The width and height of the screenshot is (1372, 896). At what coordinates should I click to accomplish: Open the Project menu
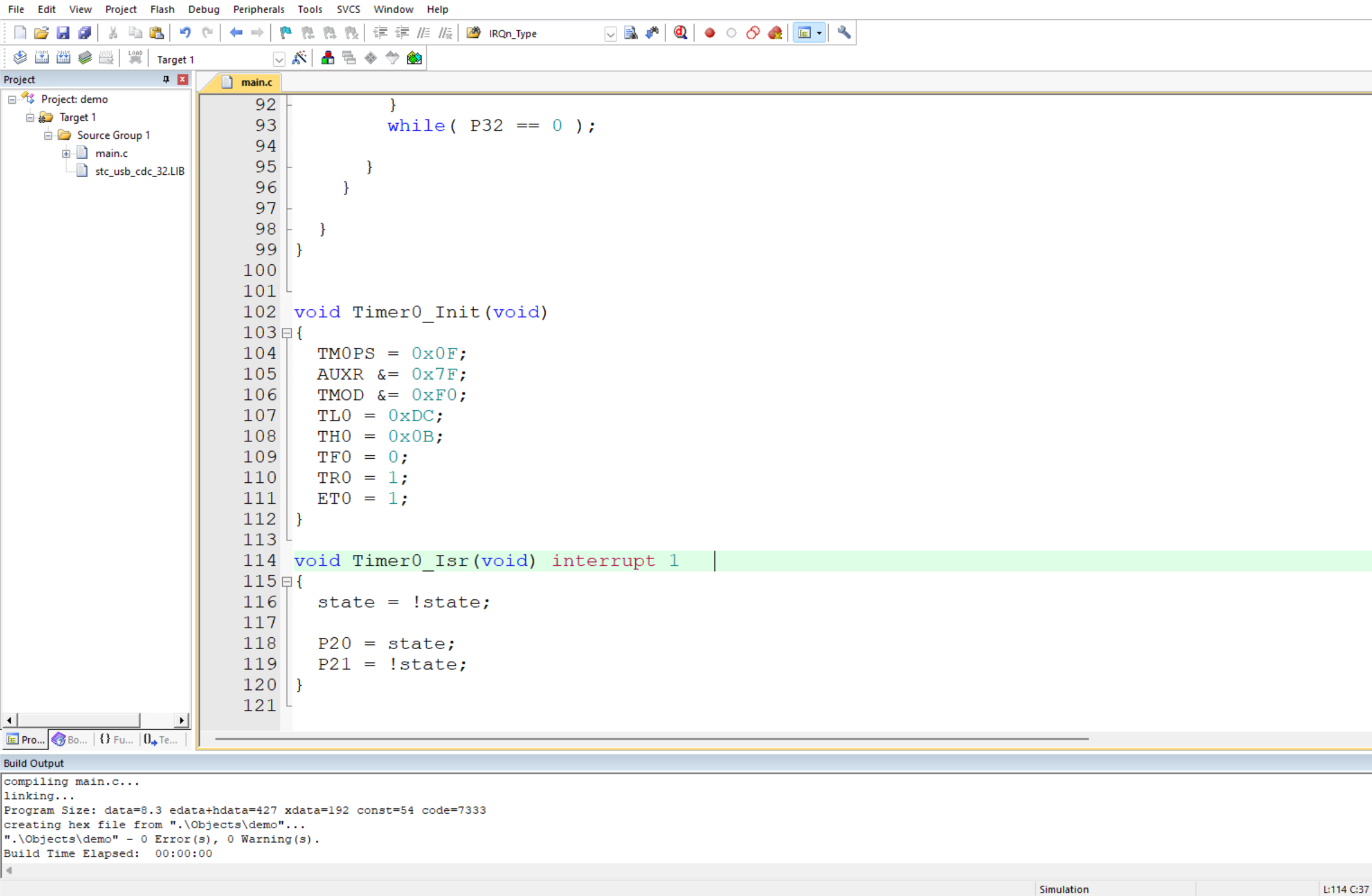121,9
